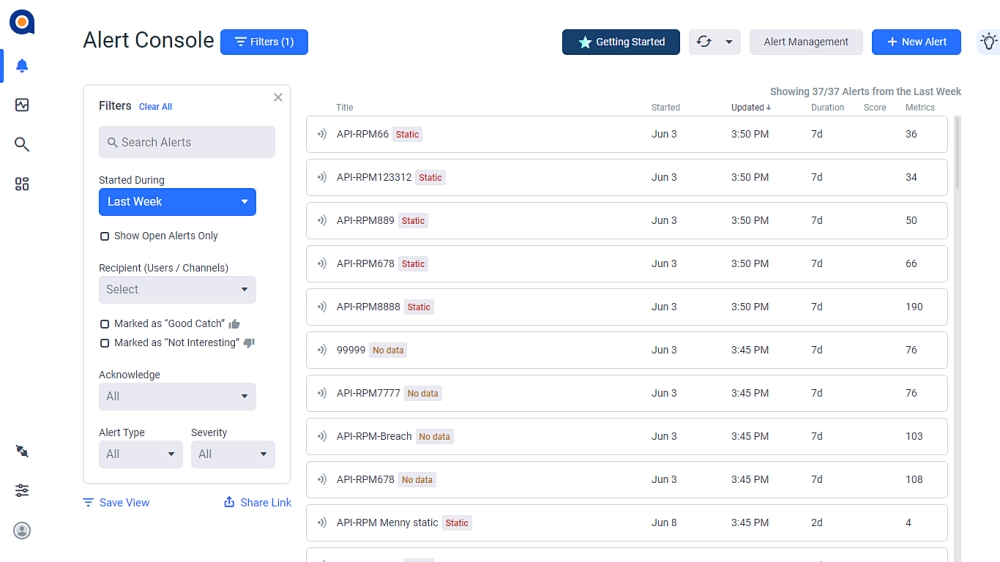
Task: Open the Acknowledge dropdown
Action: (x=177, y=396)
